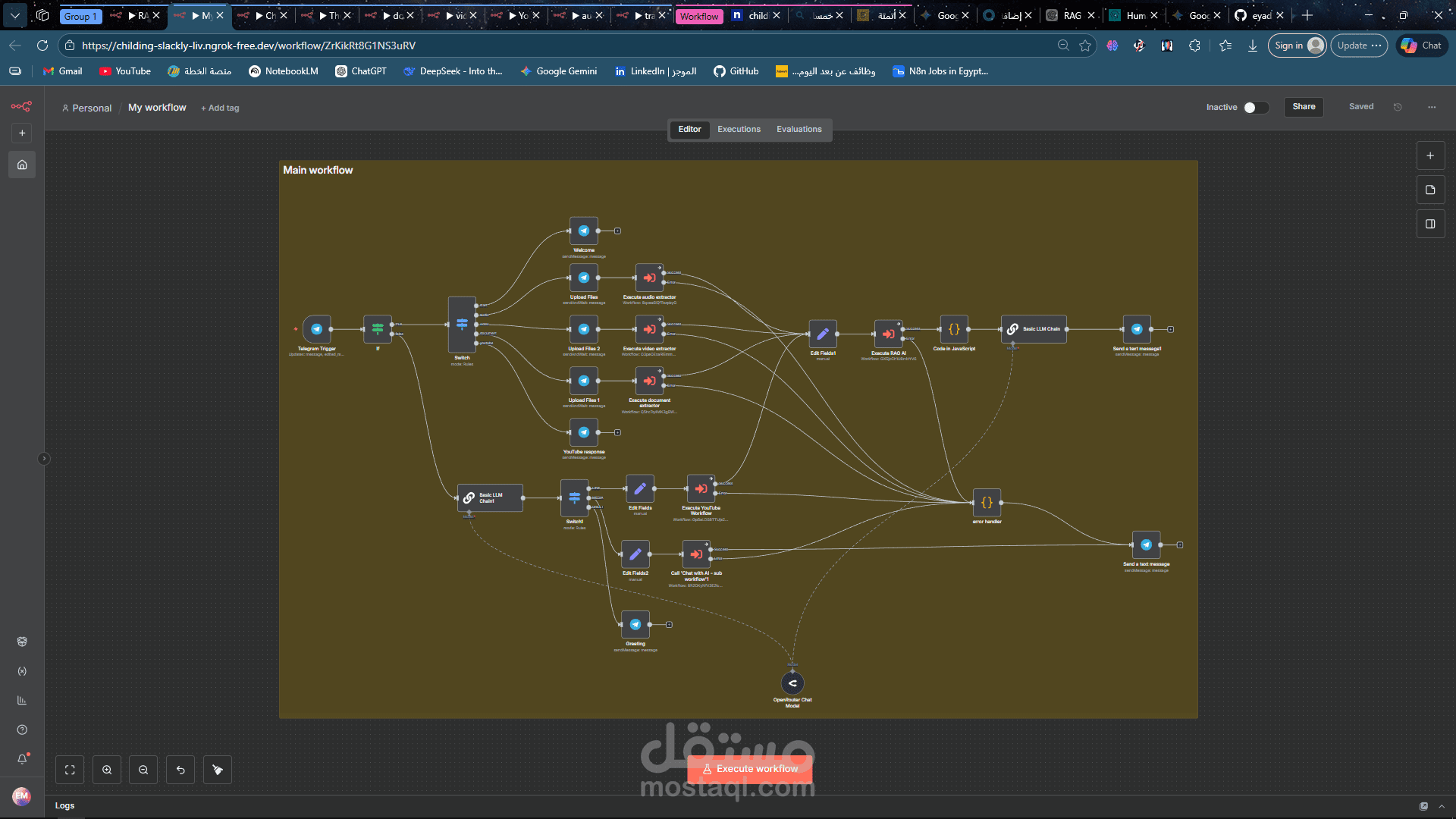
Task: Click the zoom in canvas button
Action: (107, 770)
